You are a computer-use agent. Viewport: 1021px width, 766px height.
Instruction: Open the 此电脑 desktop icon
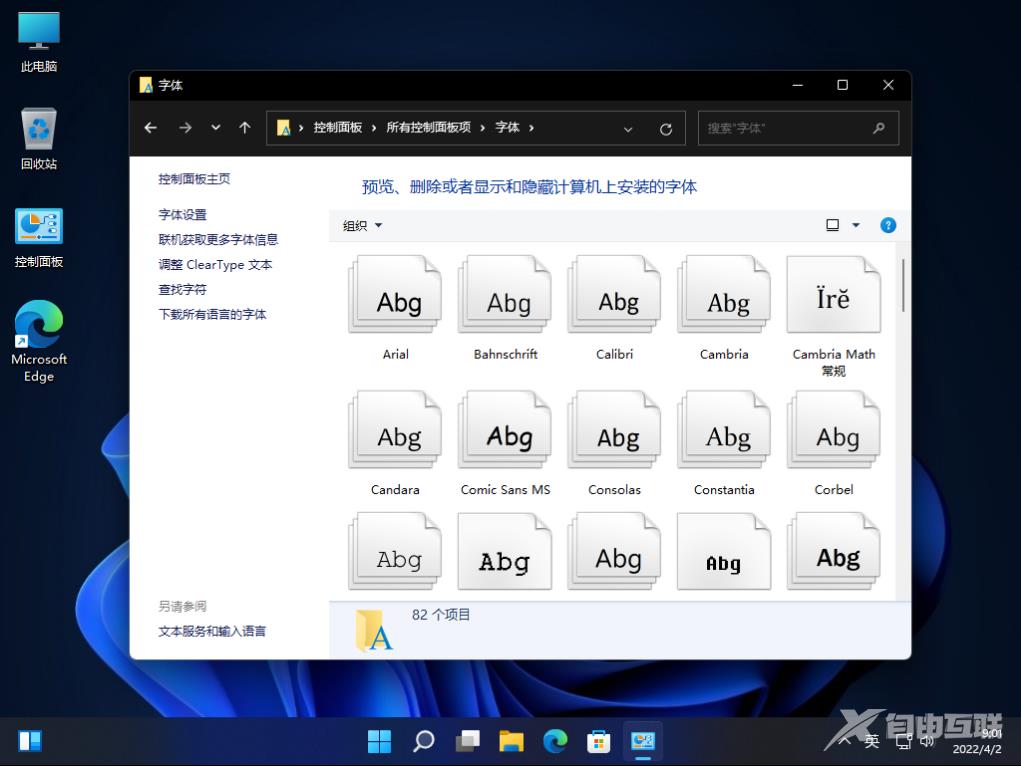37,37
